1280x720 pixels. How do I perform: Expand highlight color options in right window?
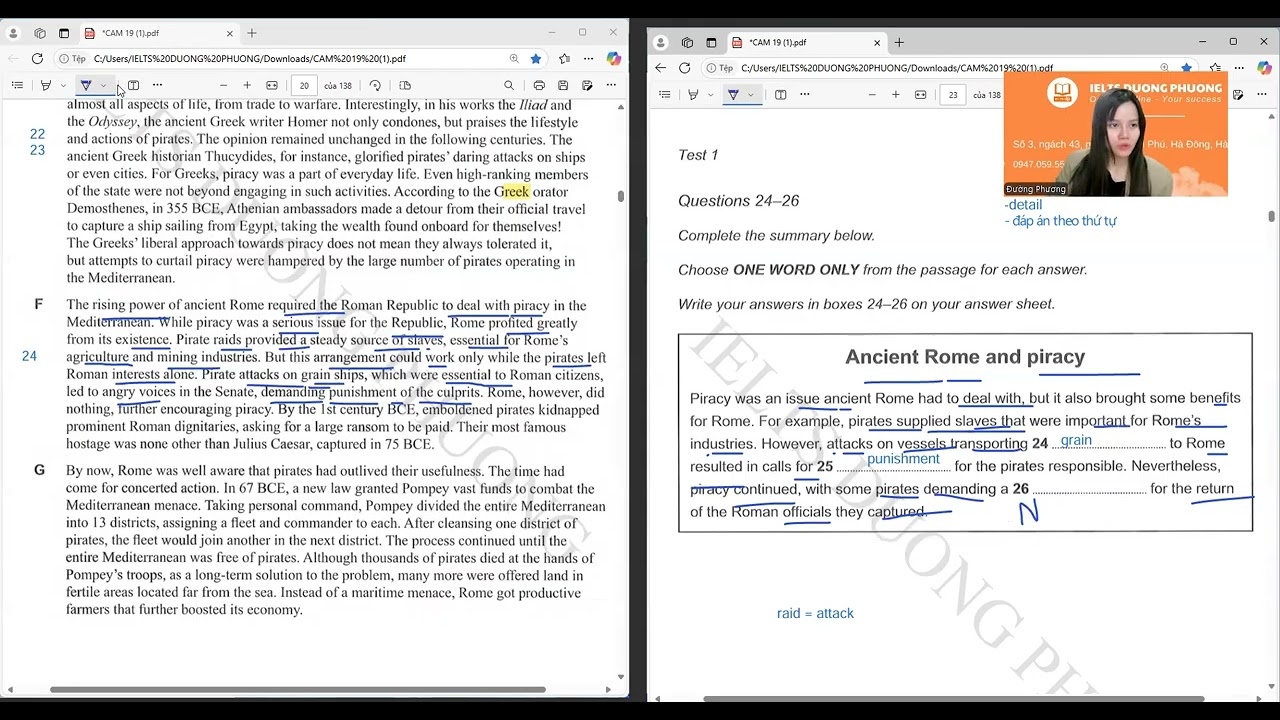711,95
